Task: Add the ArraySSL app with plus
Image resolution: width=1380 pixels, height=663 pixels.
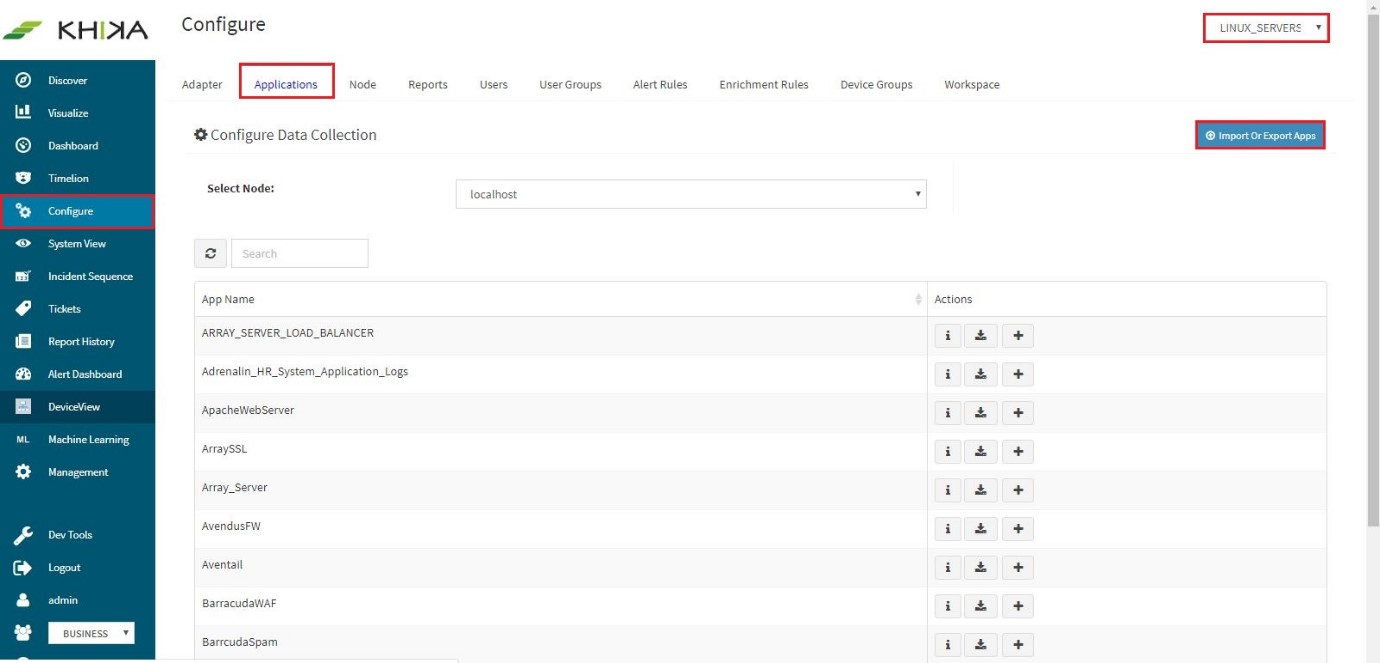Action: [x=1018, y=452]
